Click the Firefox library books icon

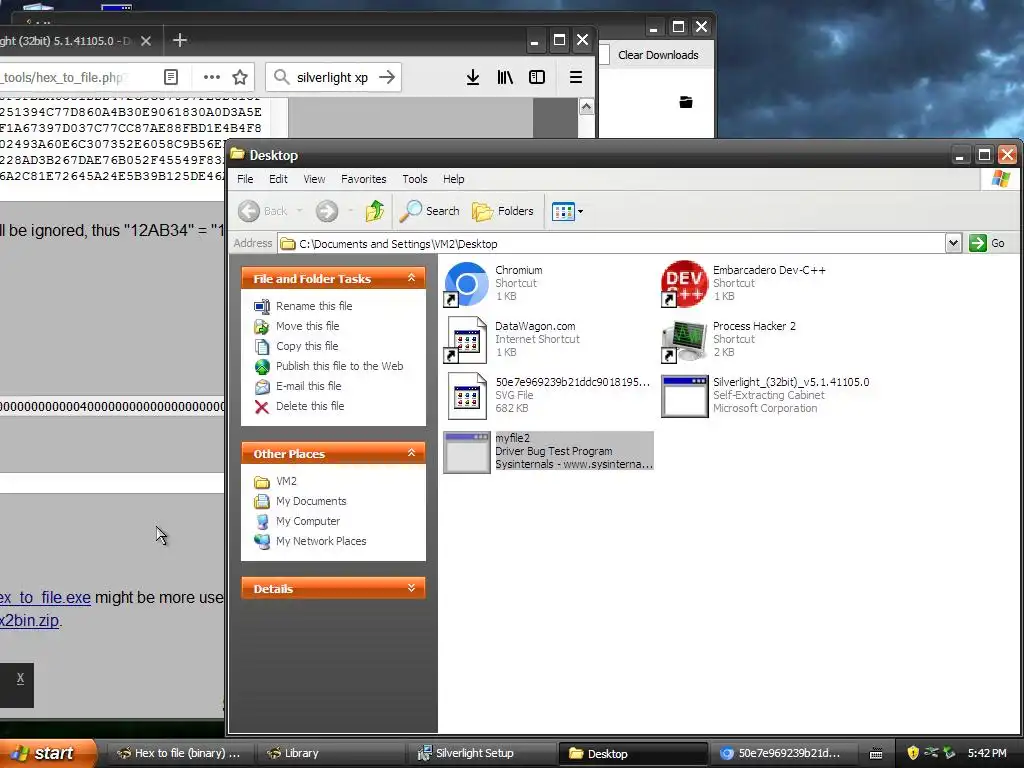[505, 78]
